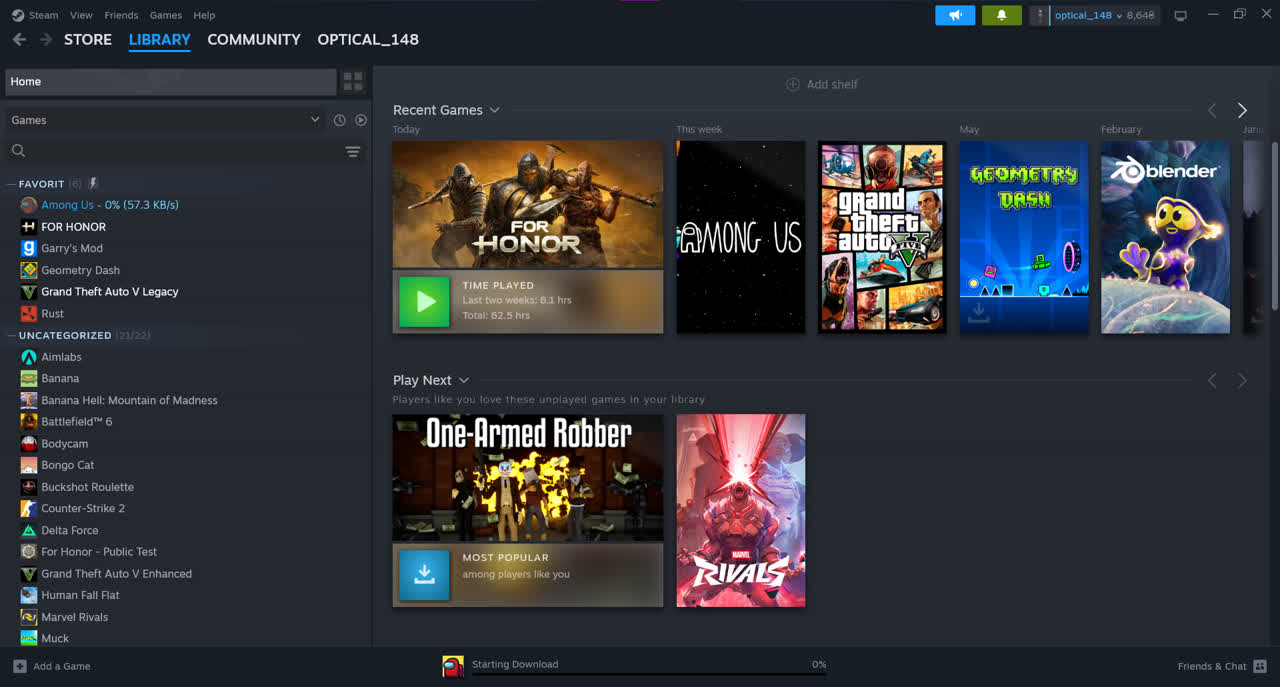Open the Marvel Rivals cover thumbnail
The image size is (1280, 687).
click(741, 510)
